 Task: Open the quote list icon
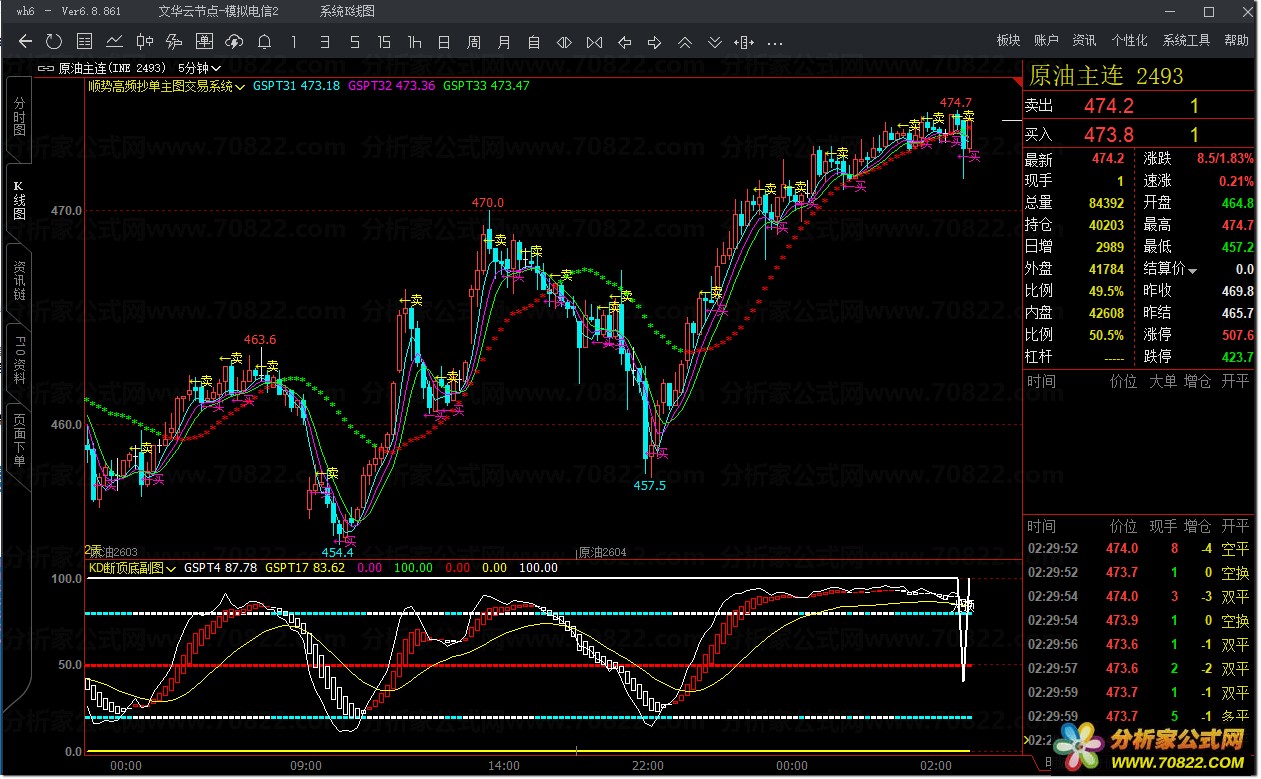(84, 41)
